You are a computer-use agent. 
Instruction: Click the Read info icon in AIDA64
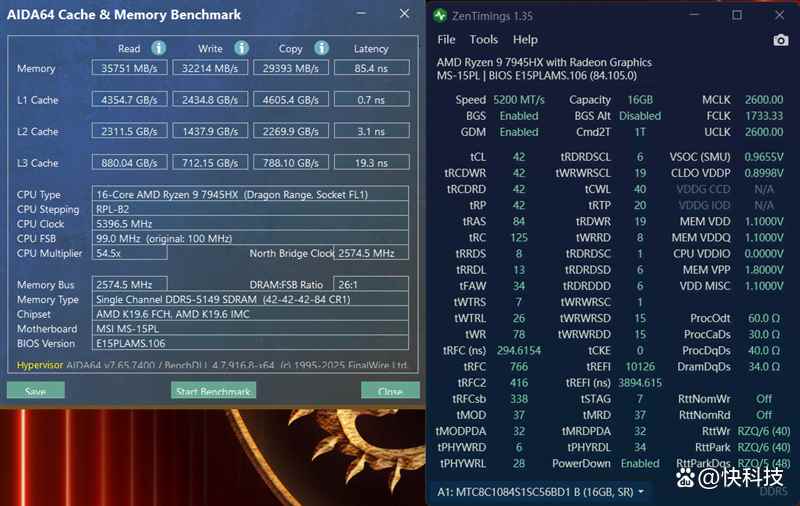[159, 48]
